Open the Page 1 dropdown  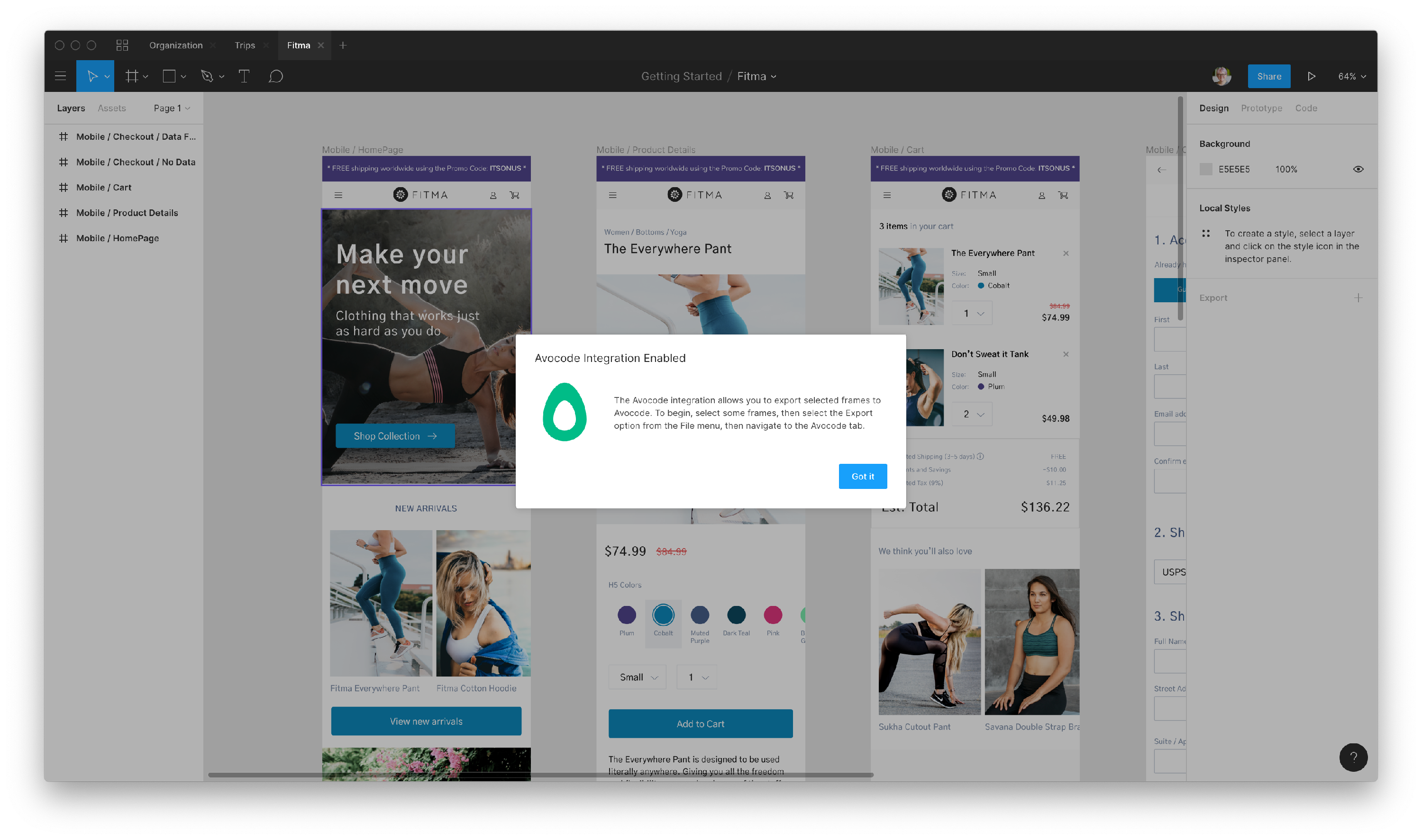172,108
